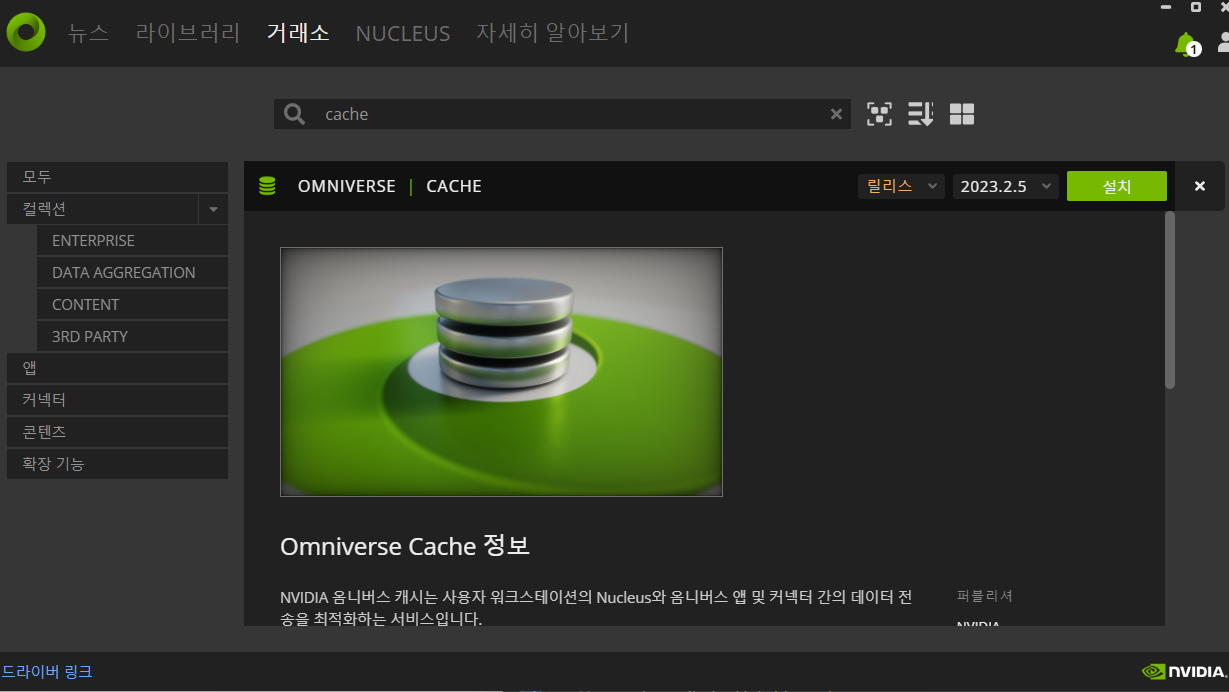
Task: Open the 드라이버 링크 link
Action: coord(47,672)
